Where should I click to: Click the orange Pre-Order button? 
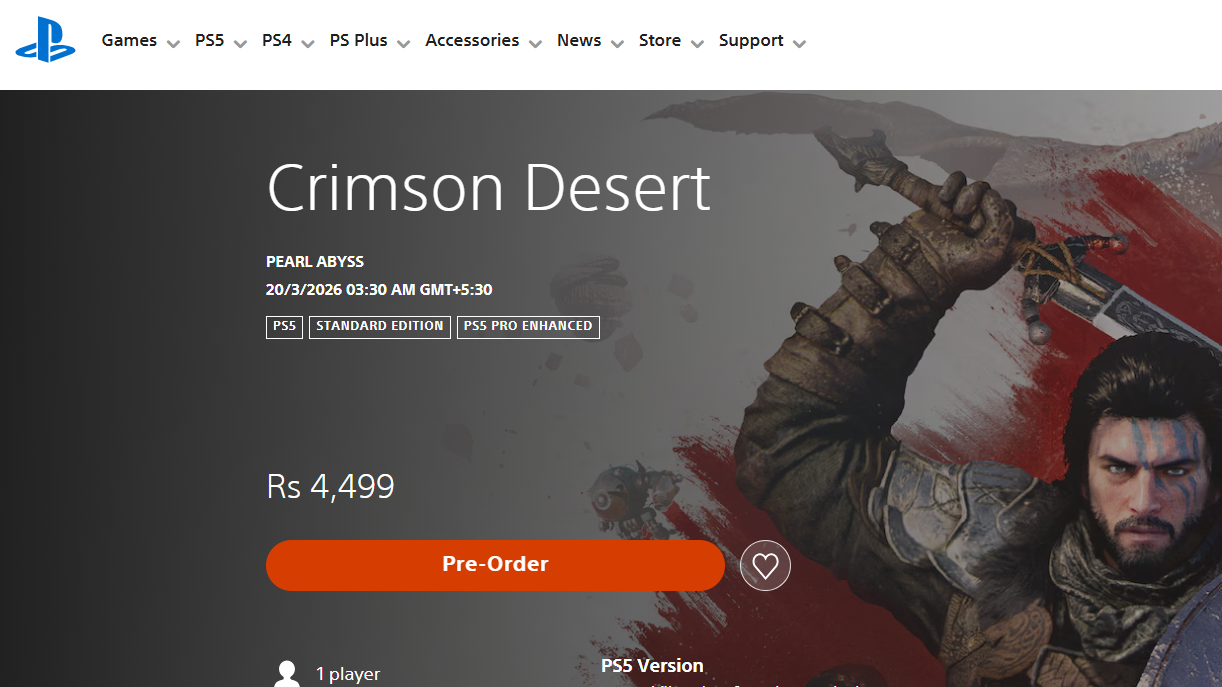pyautogui.click(x=495, y=565)
